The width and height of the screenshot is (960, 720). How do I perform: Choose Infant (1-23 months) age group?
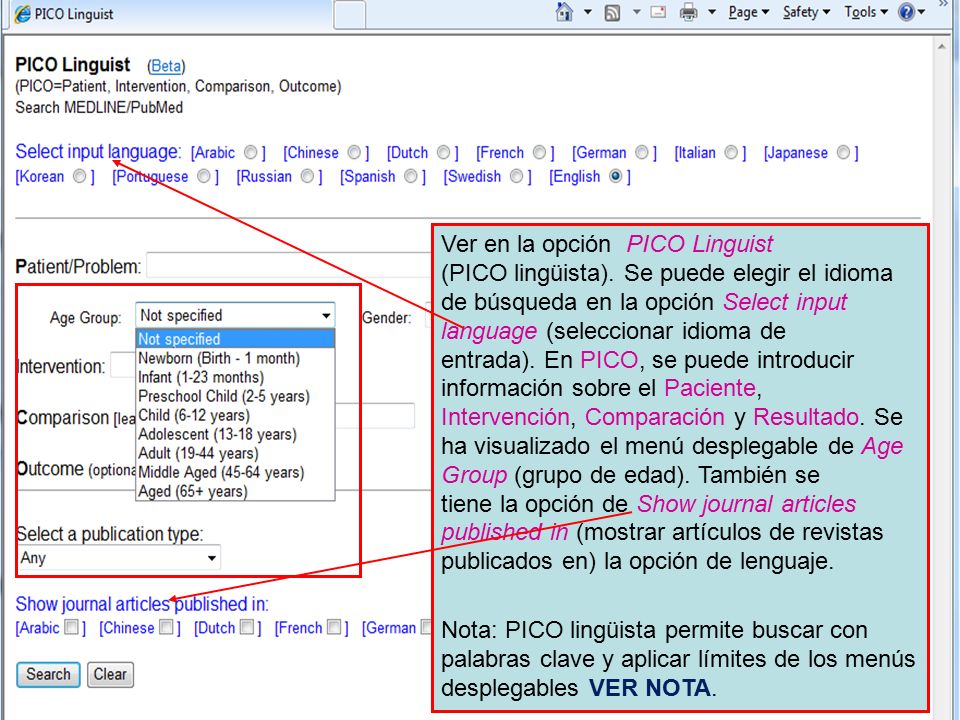[235, 377]
